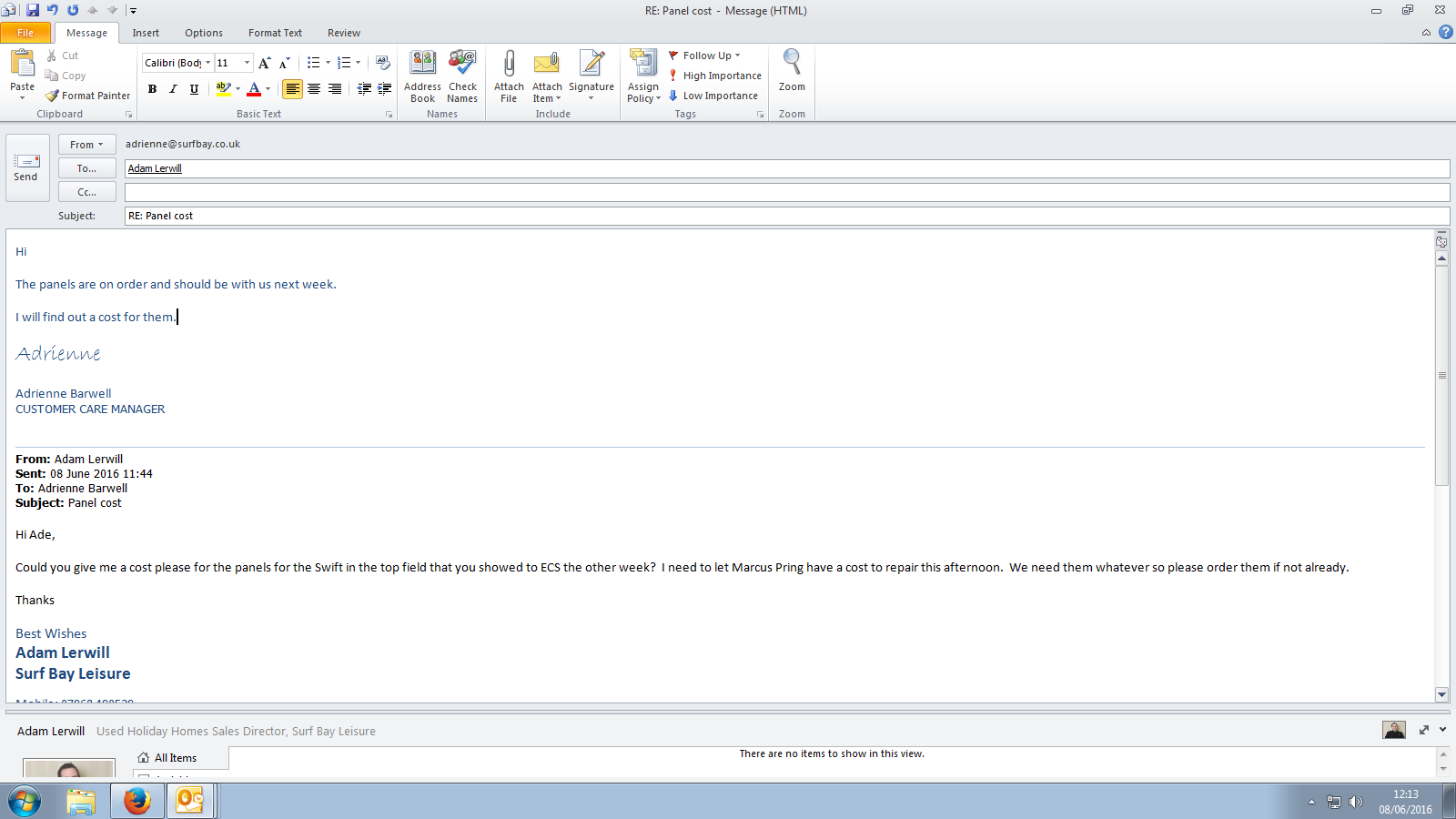Toggle bold formatting

(152, 88)
